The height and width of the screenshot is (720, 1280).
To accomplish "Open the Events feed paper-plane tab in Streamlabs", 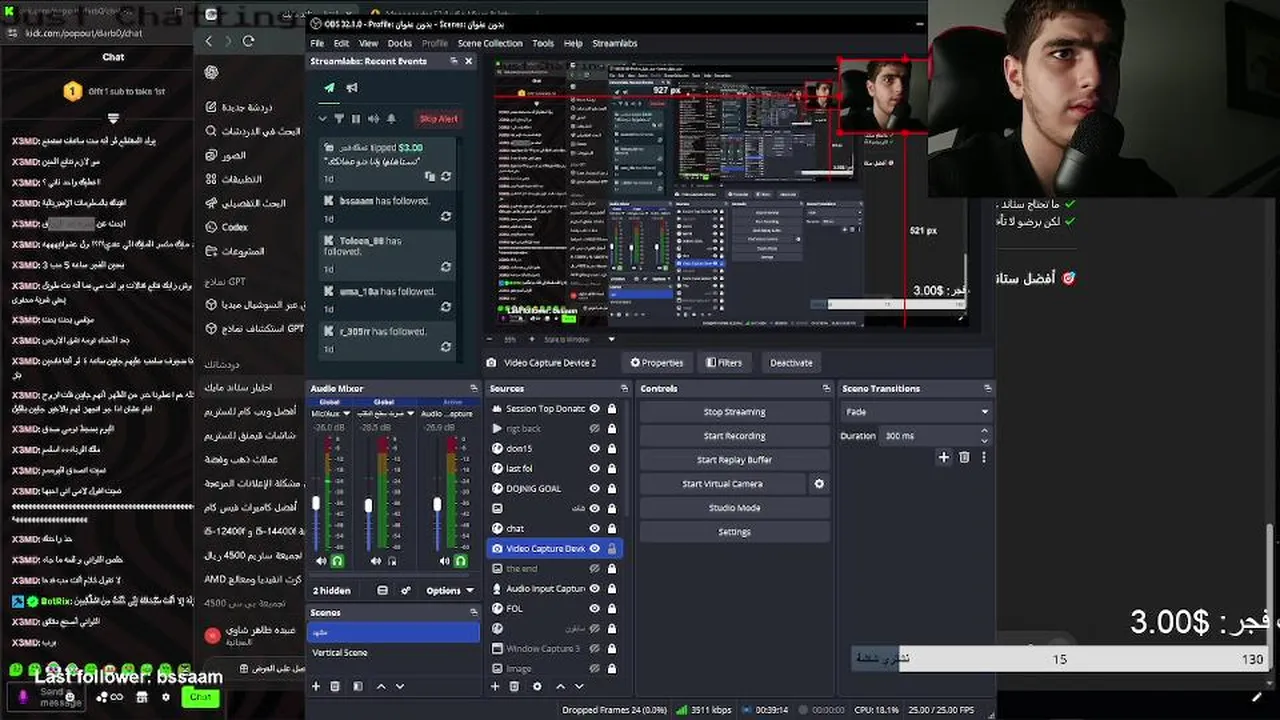I will [329, 87].
